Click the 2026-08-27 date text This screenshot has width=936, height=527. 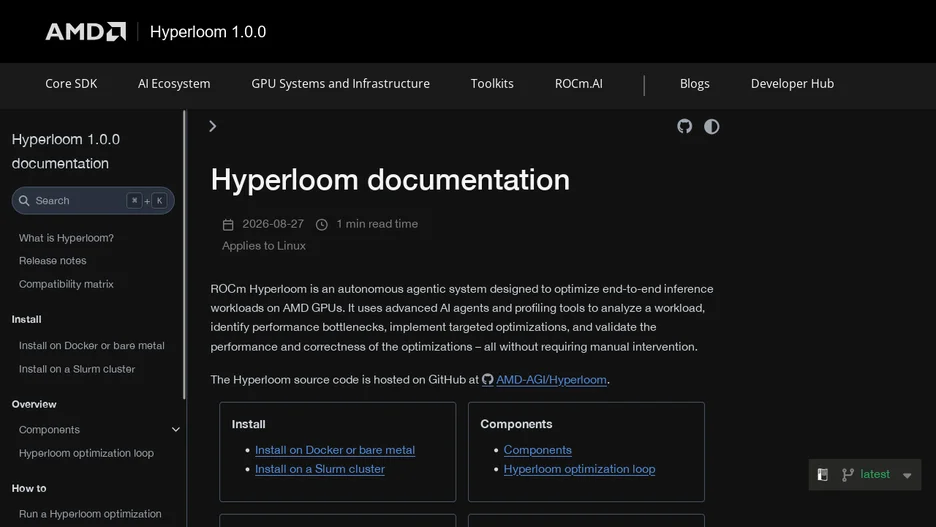tap(273, 224)
